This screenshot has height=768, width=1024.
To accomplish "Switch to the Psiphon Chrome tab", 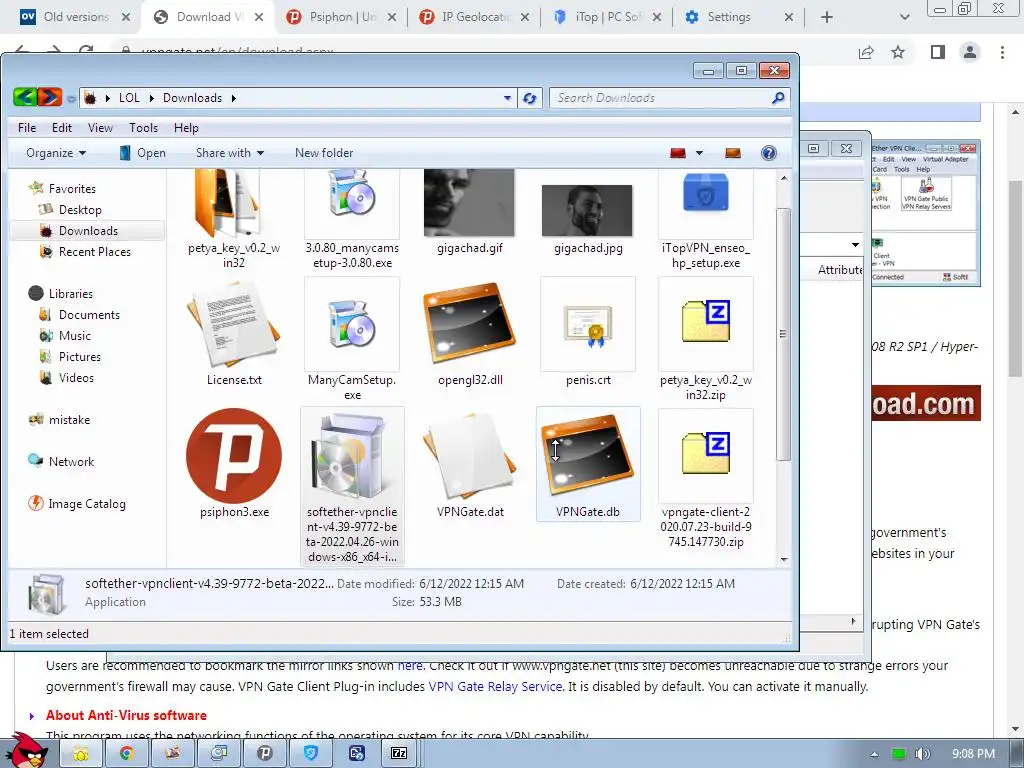I will point(341,17).
